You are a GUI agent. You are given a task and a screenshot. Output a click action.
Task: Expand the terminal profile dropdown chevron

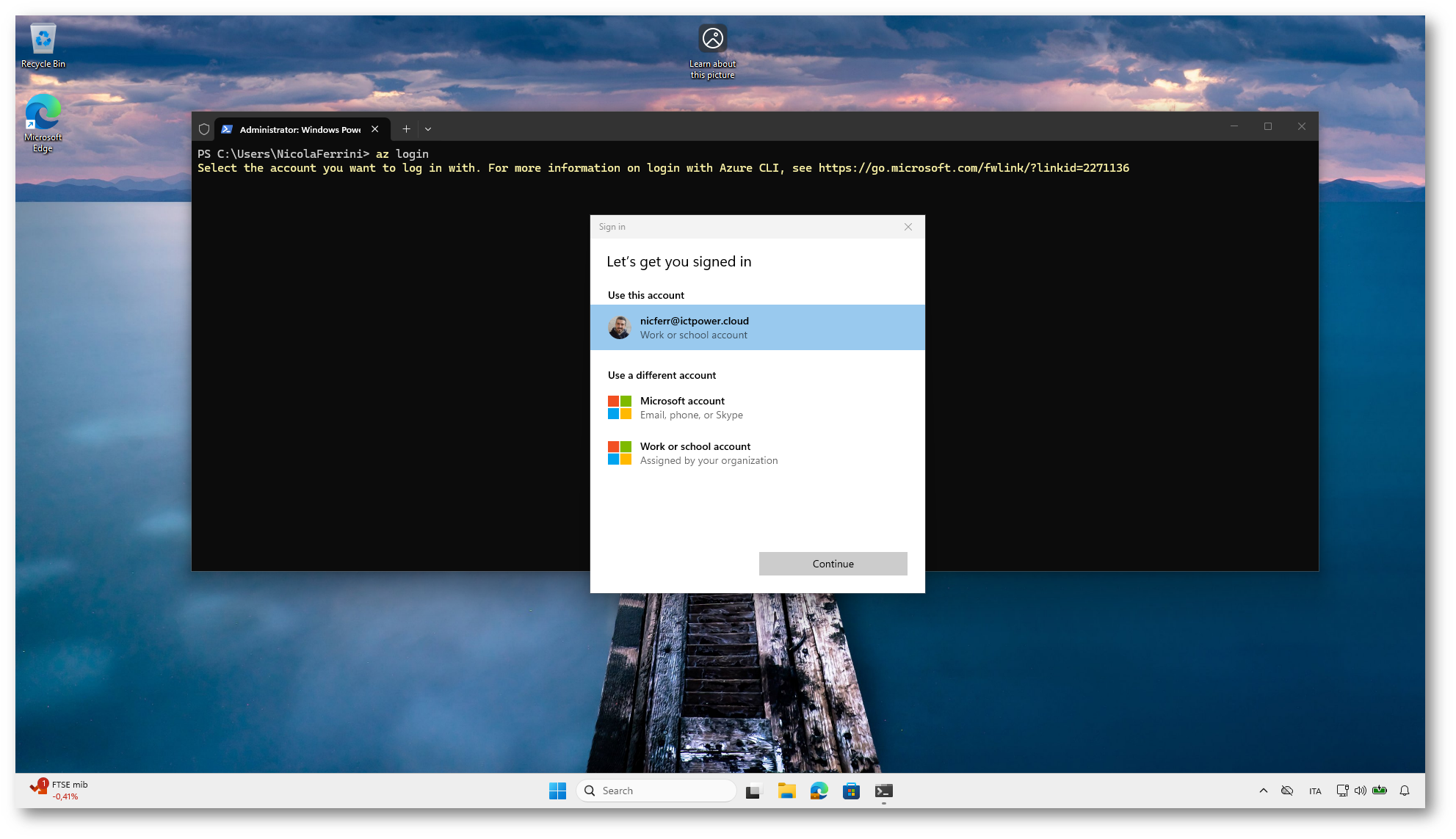click(428, 129)
